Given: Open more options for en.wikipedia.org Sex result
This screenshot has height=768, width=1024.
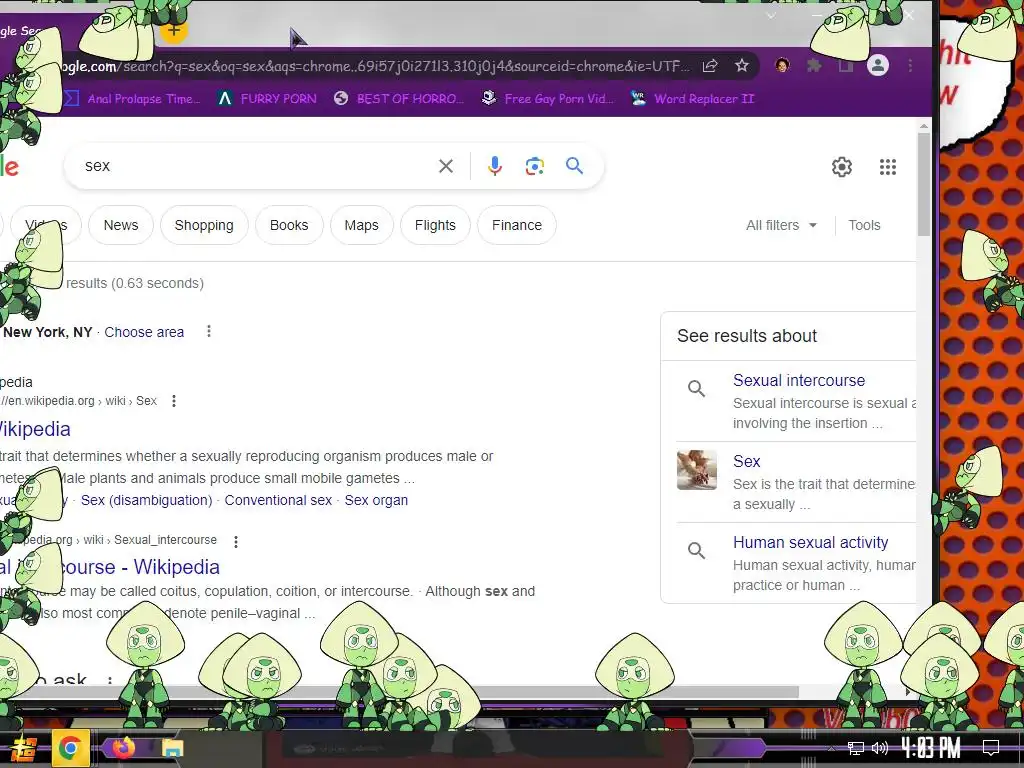Looking at the screenshot, I should click(x=174, y=401).
